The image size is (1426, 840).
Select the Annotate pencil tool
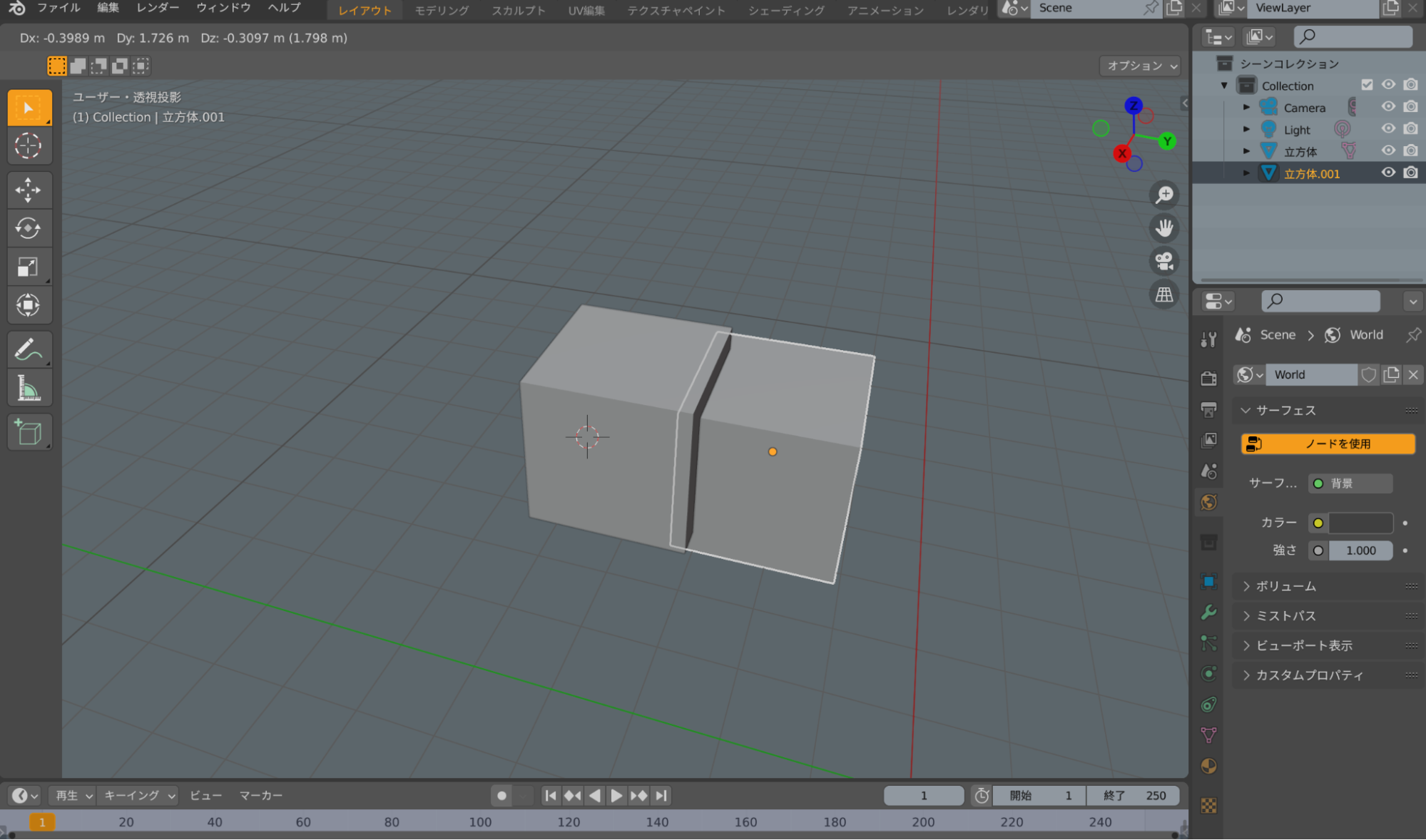pyautogui.click(x=29, y=349)
